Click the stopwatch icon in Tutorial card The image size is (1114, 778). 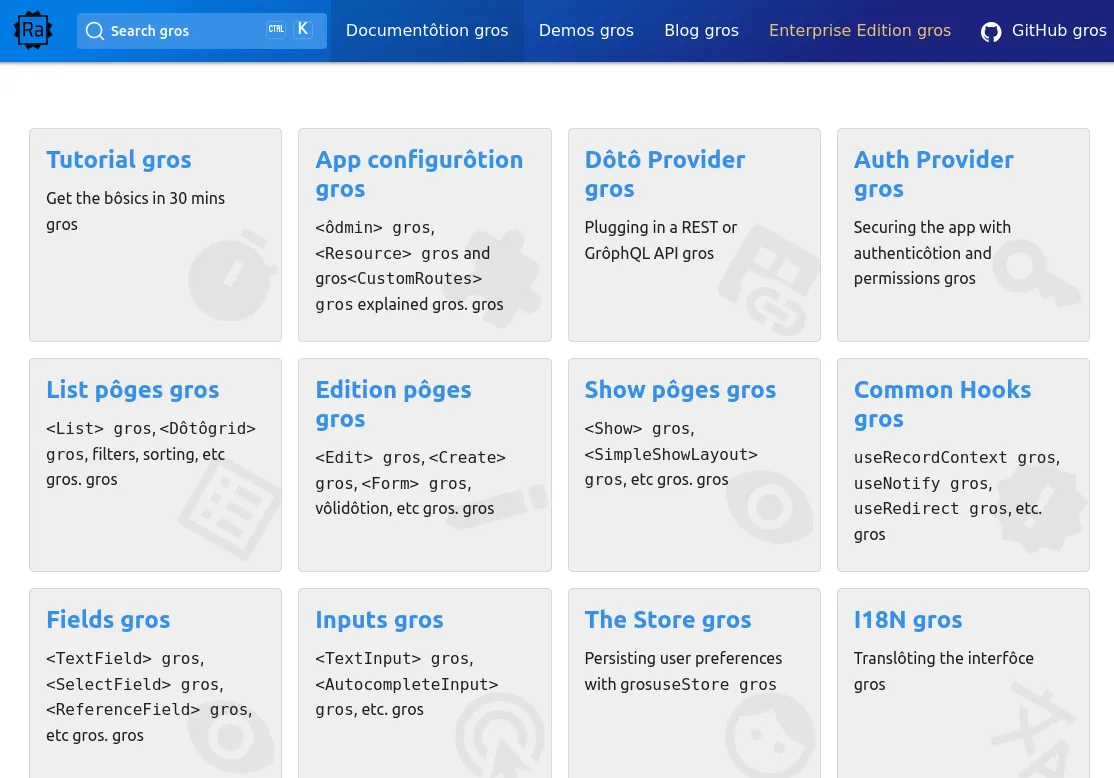tap(228, 277)
